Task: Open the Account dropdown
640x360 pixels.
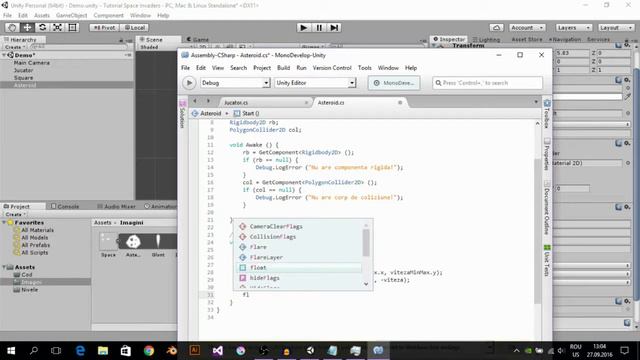Action: (527, 28)
